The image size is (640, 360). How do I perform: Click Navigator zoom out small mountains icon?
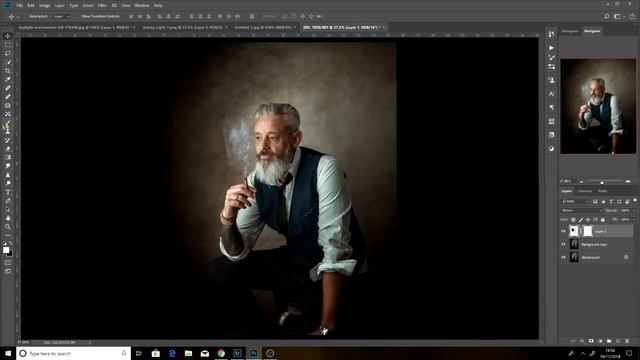pyautogui.click(x=581, y=182)
